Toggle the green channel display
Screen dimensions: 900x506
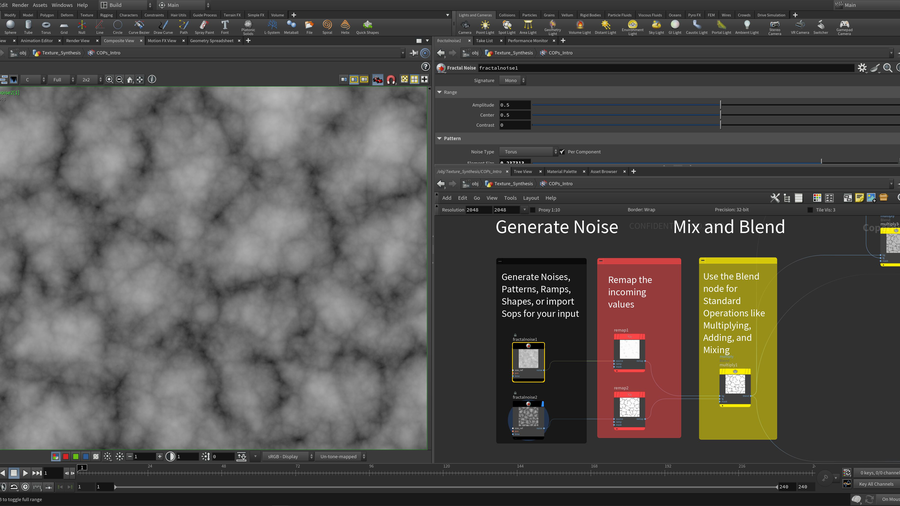click(x=75, y=457)
